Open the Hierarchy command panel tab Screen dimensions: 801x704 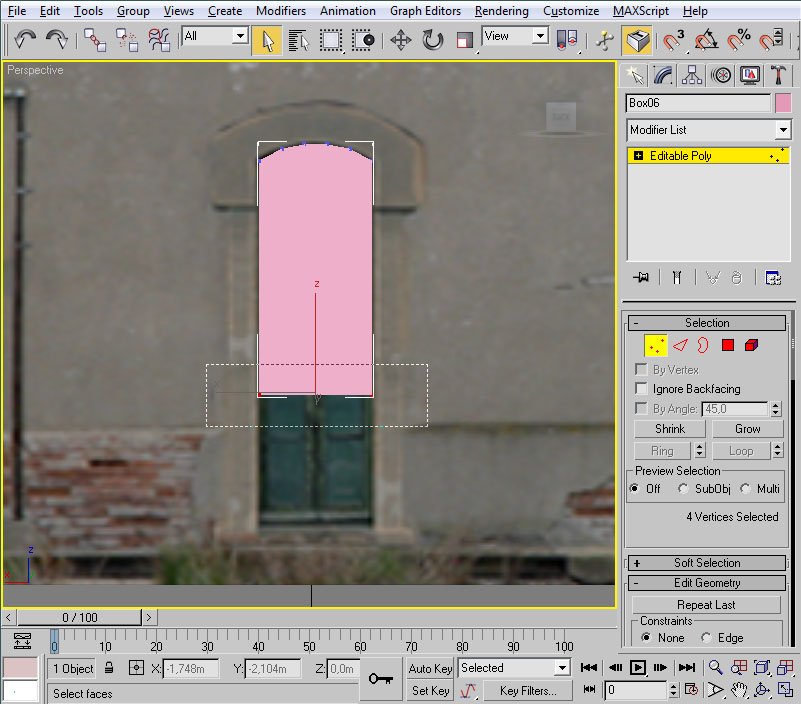[691, 75]
